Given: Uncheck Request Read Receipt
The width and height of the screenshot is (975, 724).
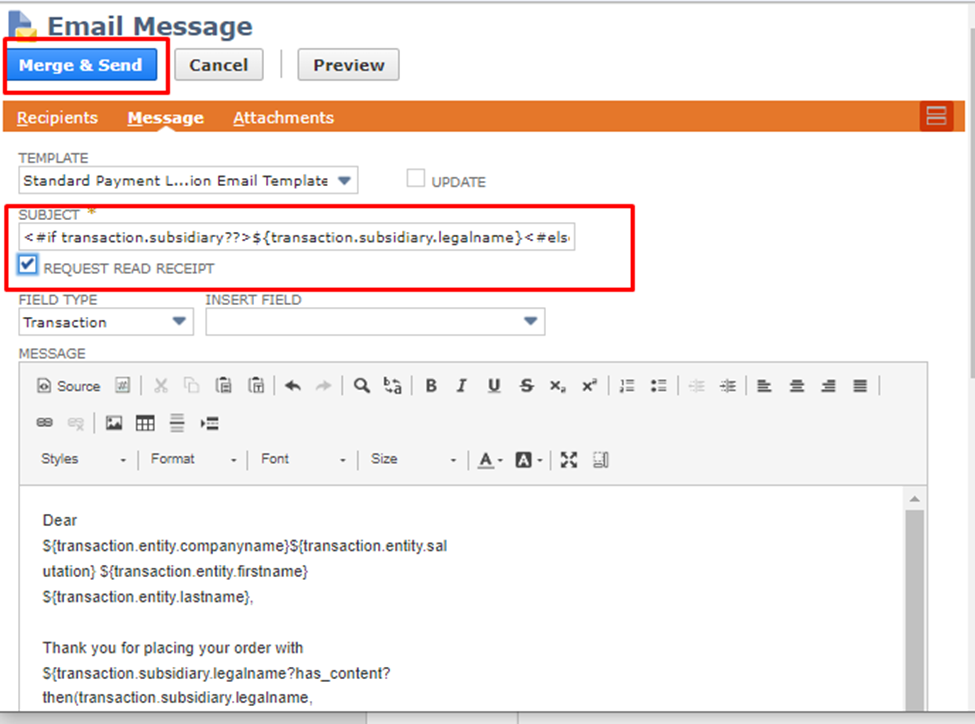Looking at the screenshot, I should [27, 265].
